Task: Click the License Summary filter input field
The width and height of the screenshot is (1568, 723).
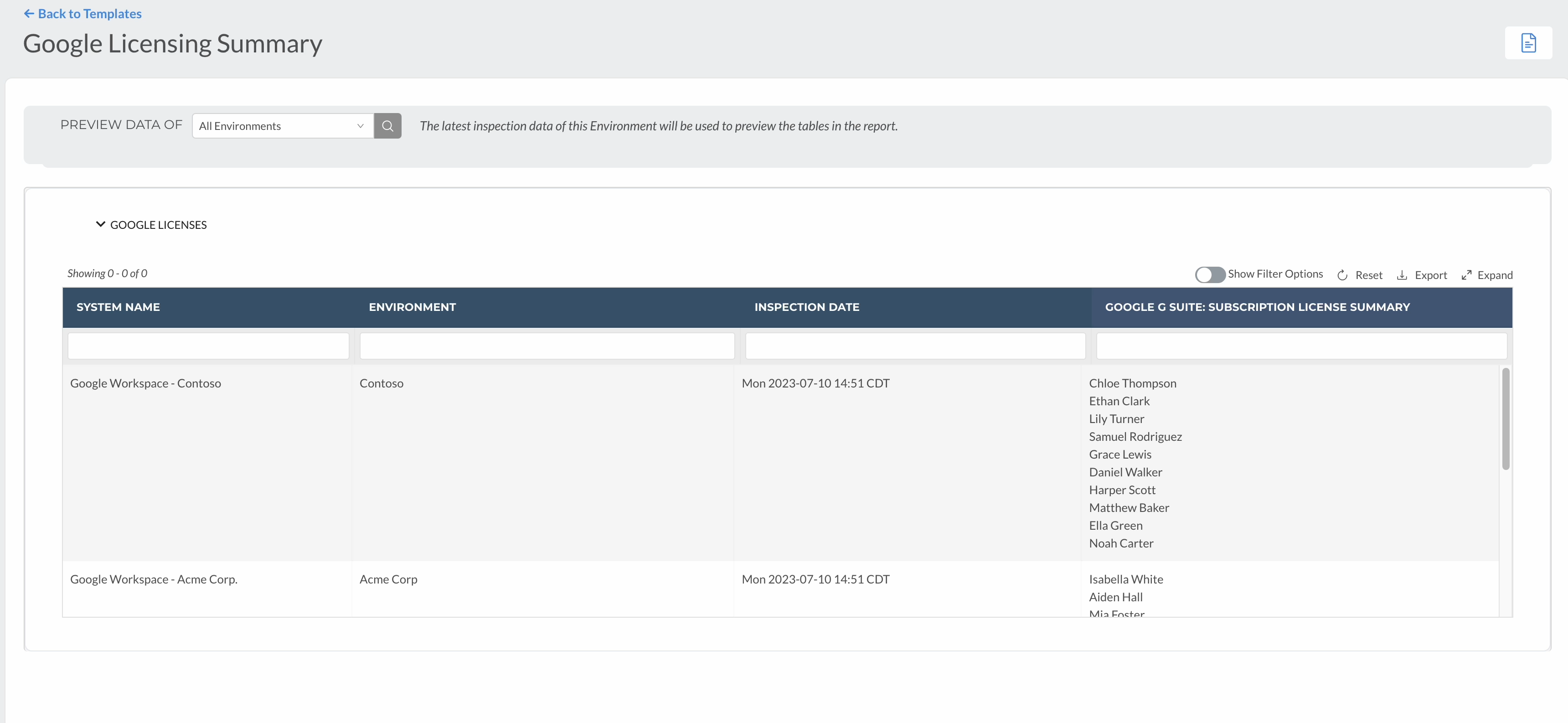Action: coord(1301,346)
